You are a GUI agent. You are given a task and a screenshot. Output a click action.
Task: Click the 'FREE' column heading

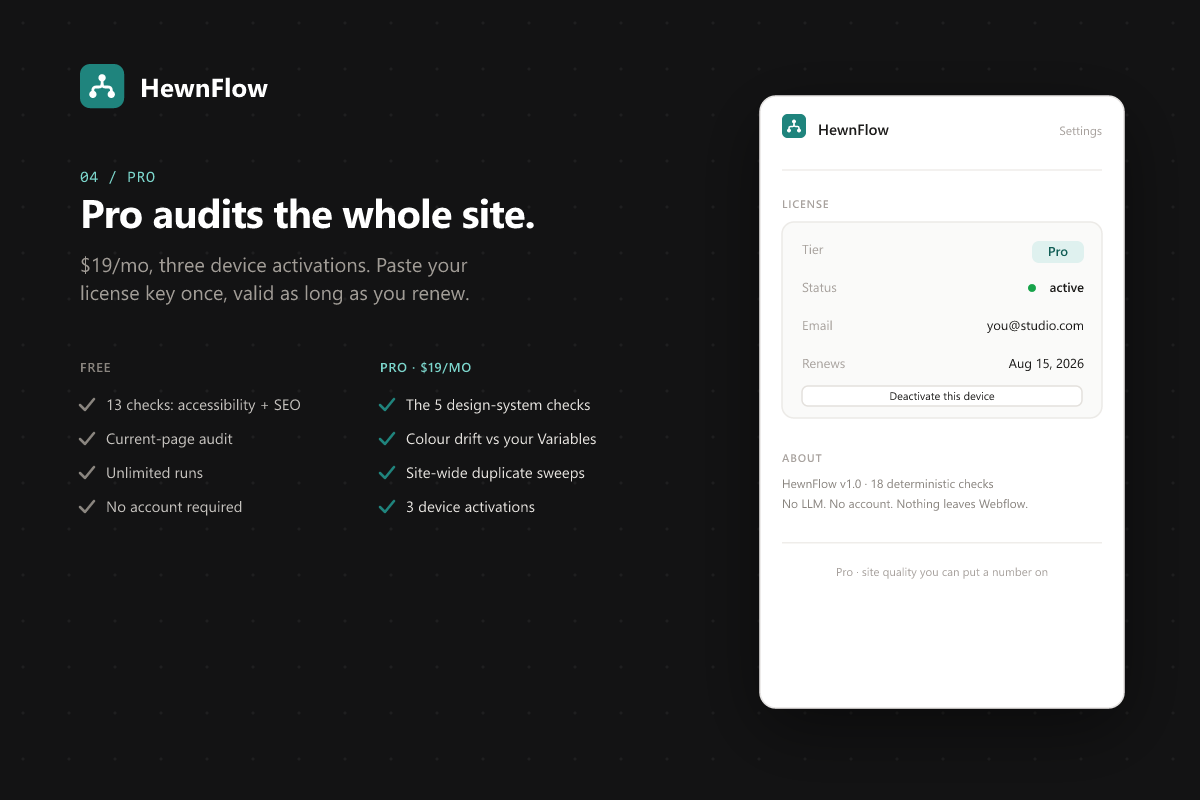[96, 368]
